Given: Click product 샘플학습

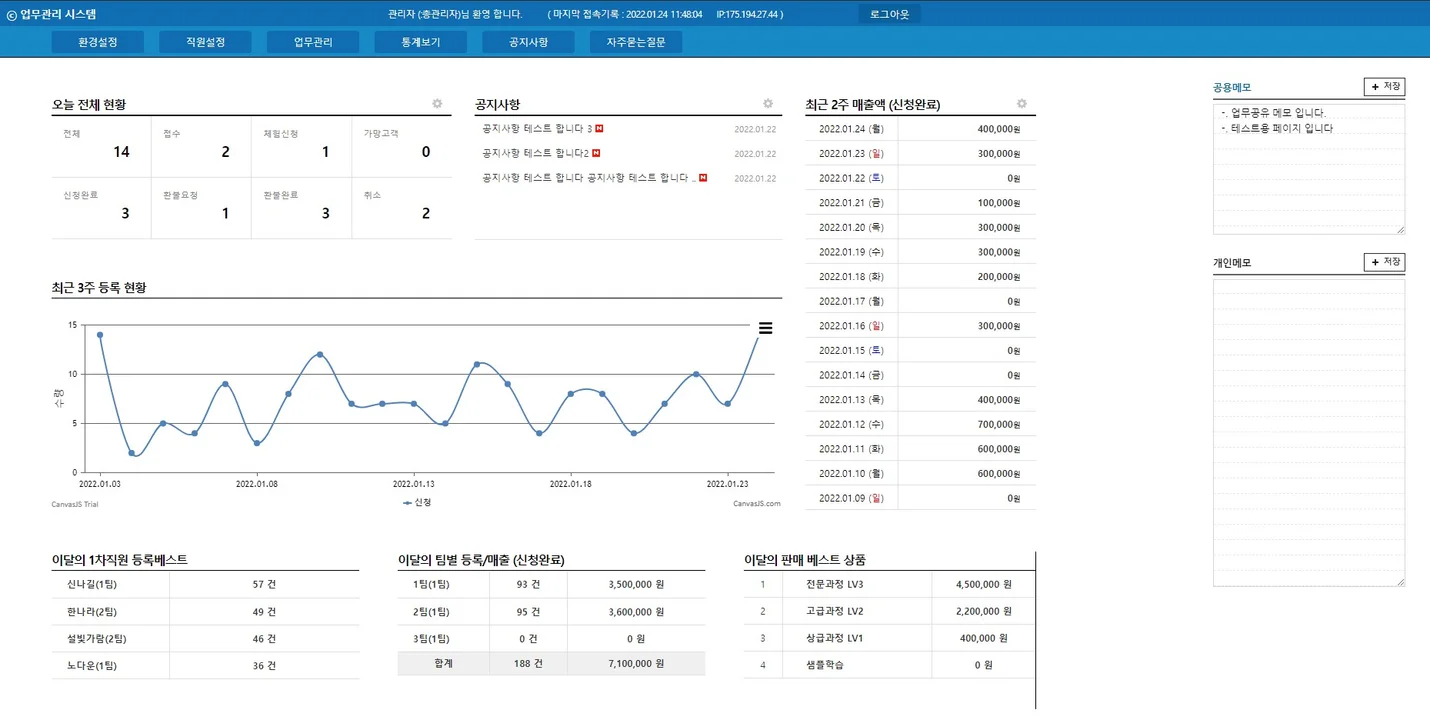Looking at the screenshot, I should [825, 664].
